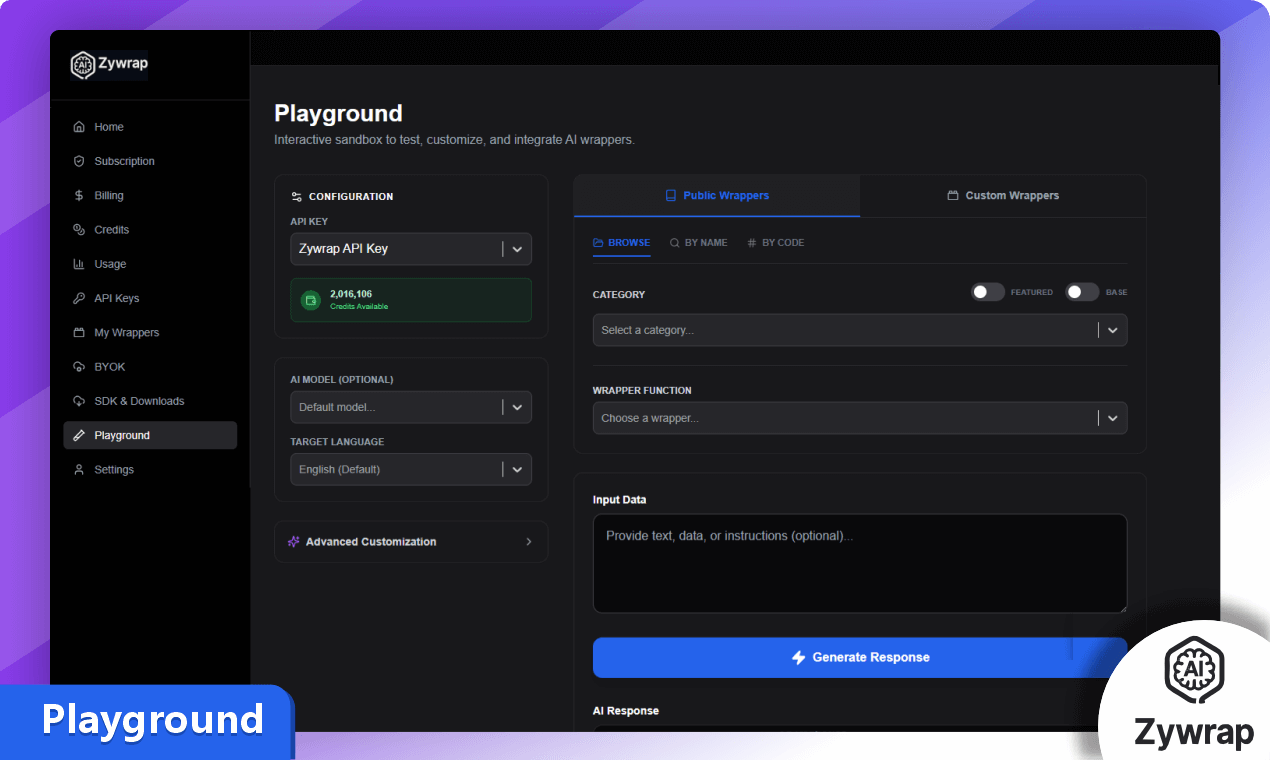Select the Browse sub-tab
The image size is (1270, 760).
click(621, 242)
